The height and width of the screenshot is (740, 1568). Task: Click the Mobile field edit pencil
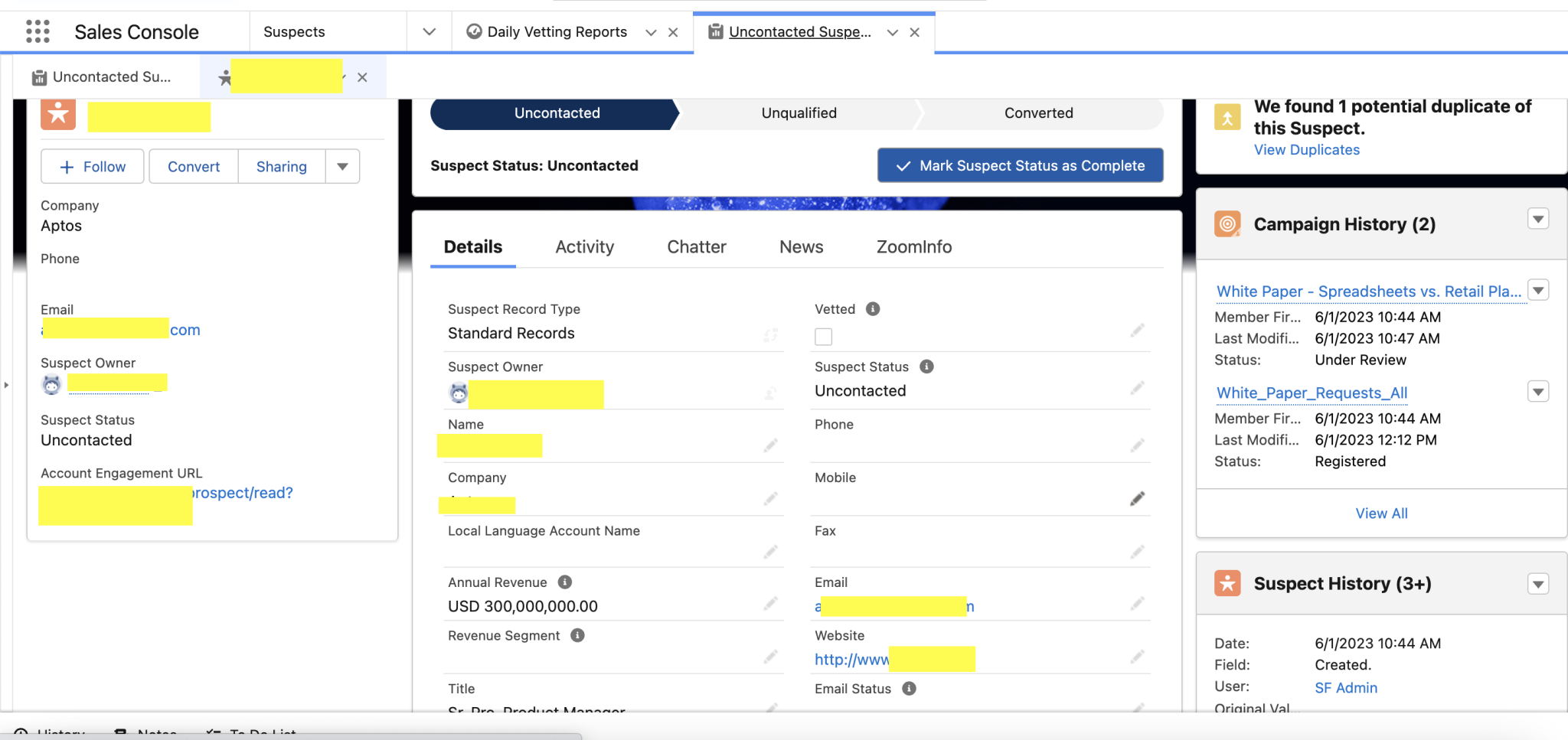pyautogui.click(x=1137, y=499)
